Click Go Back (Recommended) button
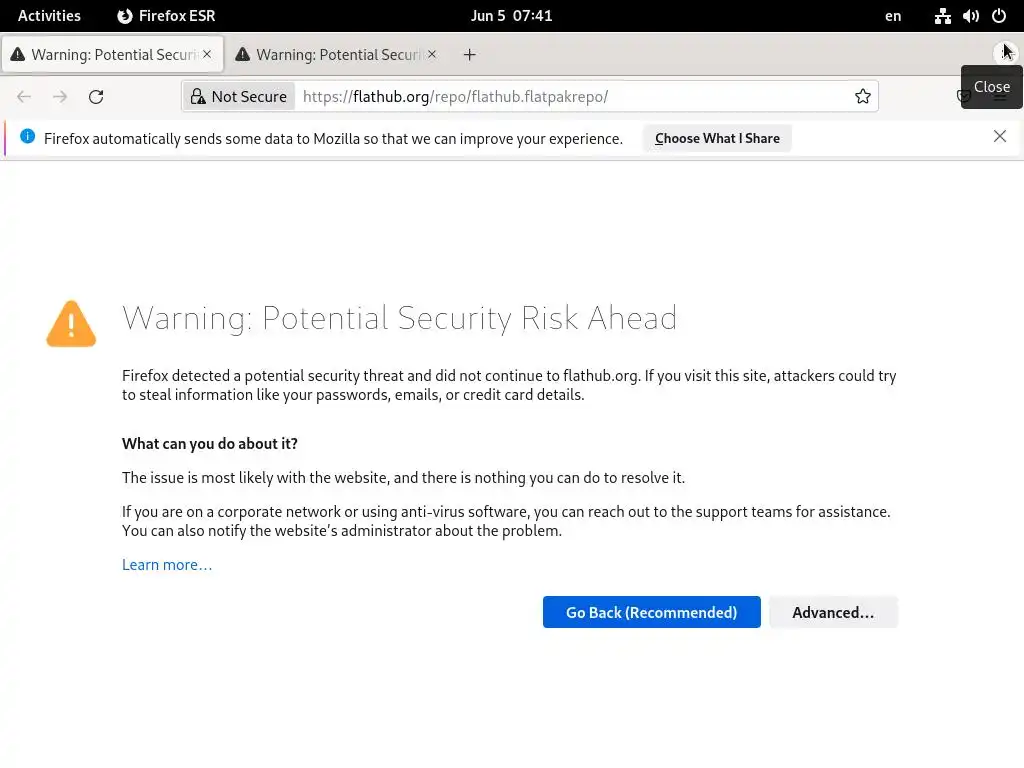 pos(651,612)
